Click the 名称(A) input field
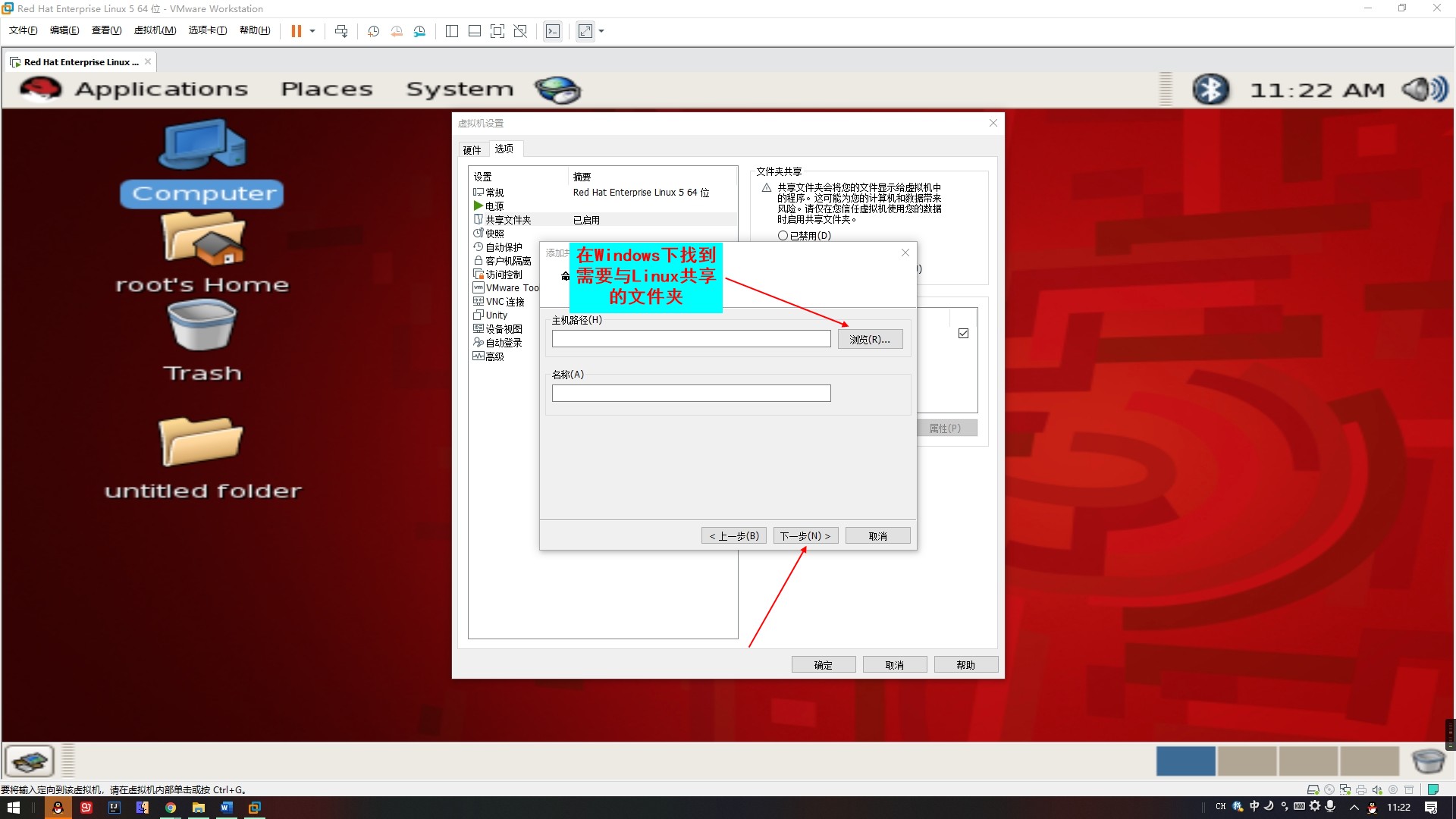The width and height of the screenshot is (1456, 819). pos(691,393)
